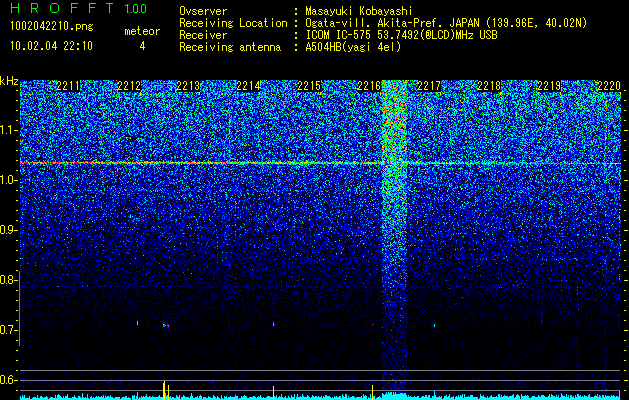Click the meteor echo dot near 2217
Image resolution: width=629 pixels, height=400 pixels.
tap(434, 325)
